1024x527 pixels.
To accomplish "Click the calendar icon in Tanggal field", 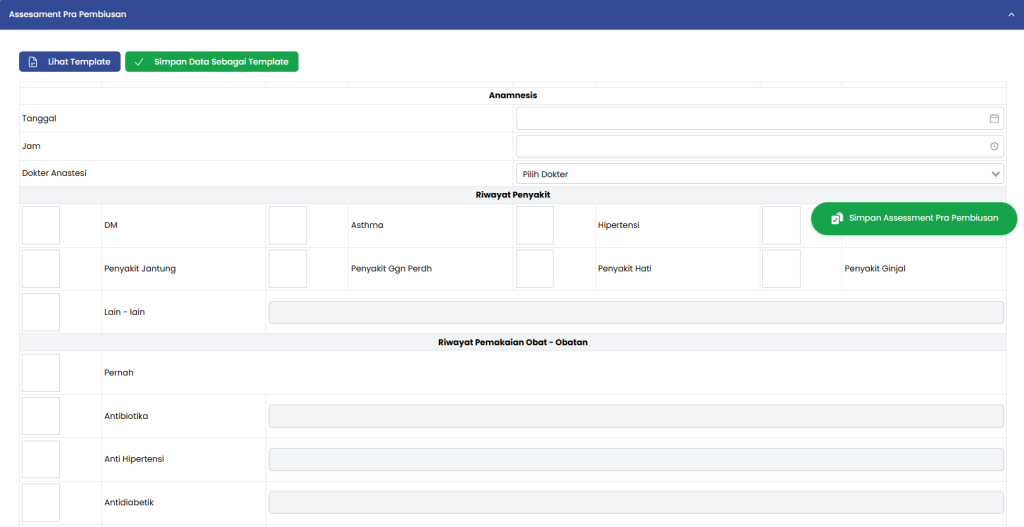I will pos(994,118).
